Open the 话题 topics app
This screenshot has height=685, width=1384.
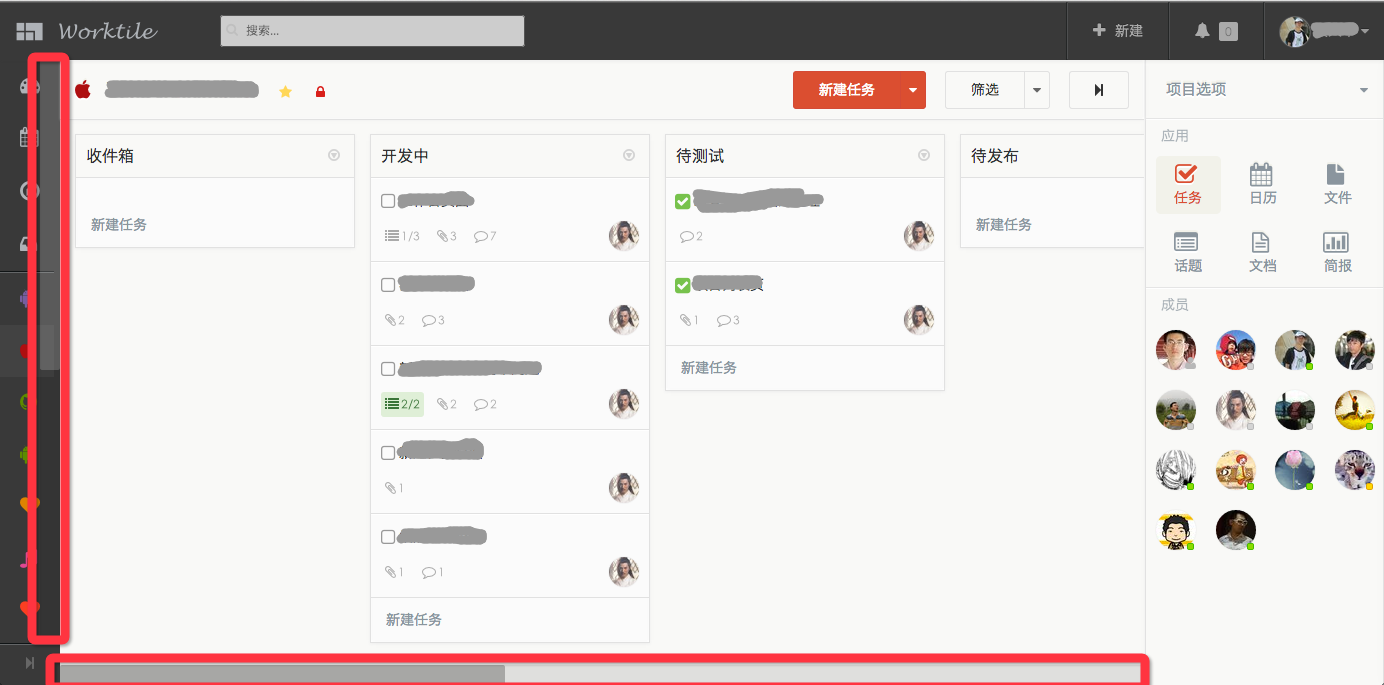[x=1188, y=253]
